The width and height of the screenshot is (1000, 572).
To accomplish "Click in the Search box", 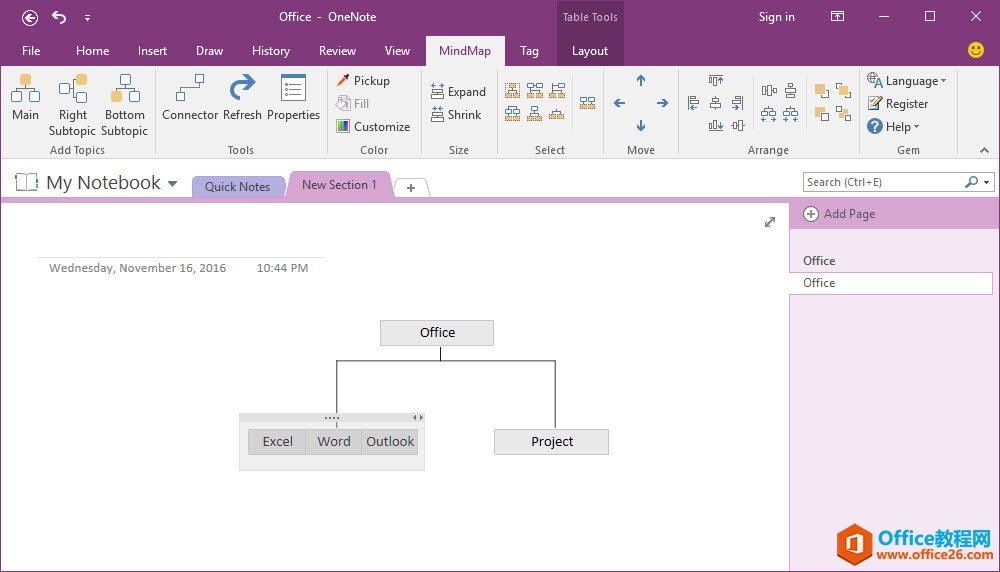I will (x=882, y=182).
